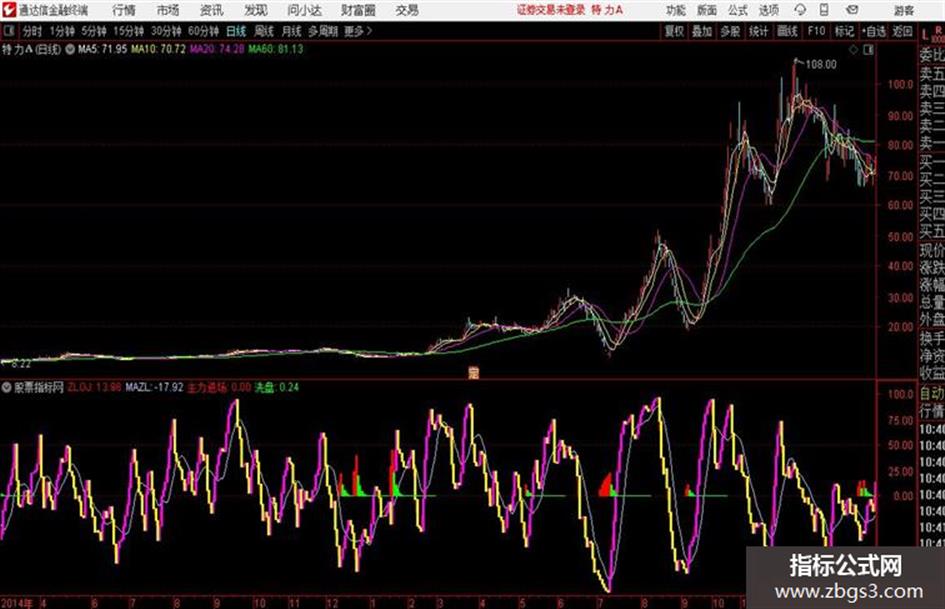This screenshot has width=945, height=609.
Task: Open the envelope messages icon
Action: tap(852, 10)
